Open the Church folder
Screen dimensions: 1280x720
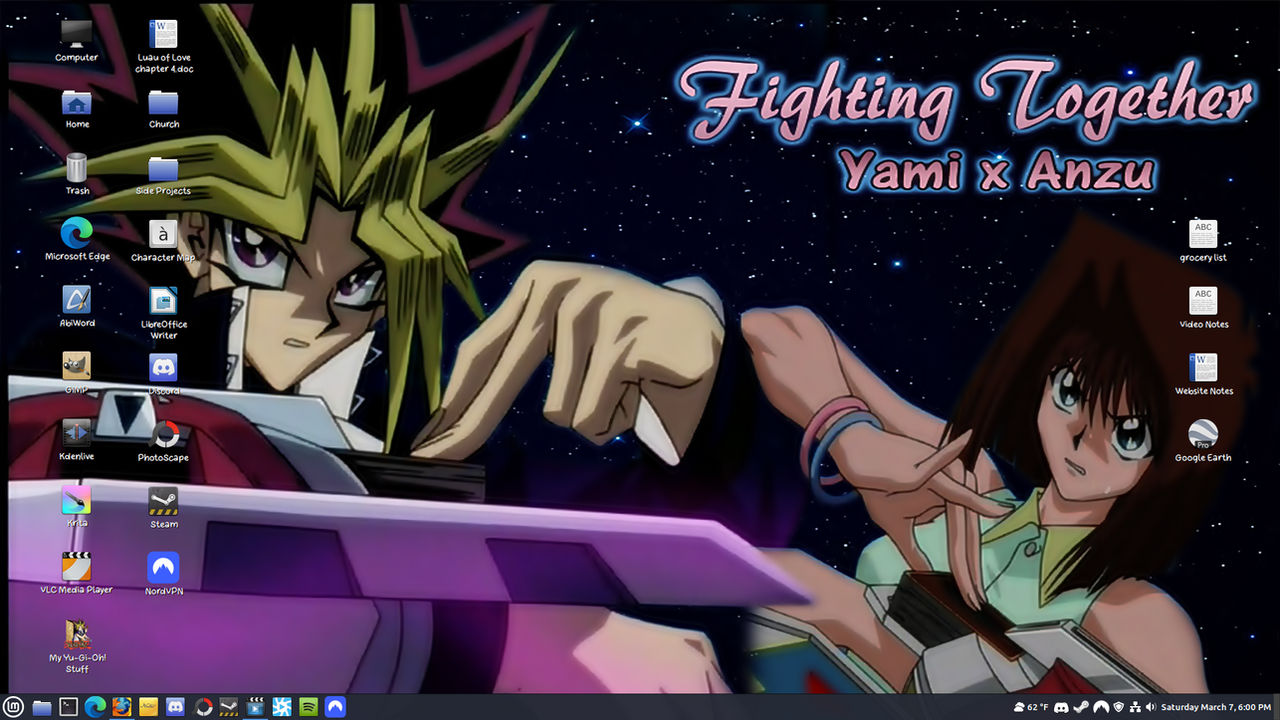pos(164,109)
